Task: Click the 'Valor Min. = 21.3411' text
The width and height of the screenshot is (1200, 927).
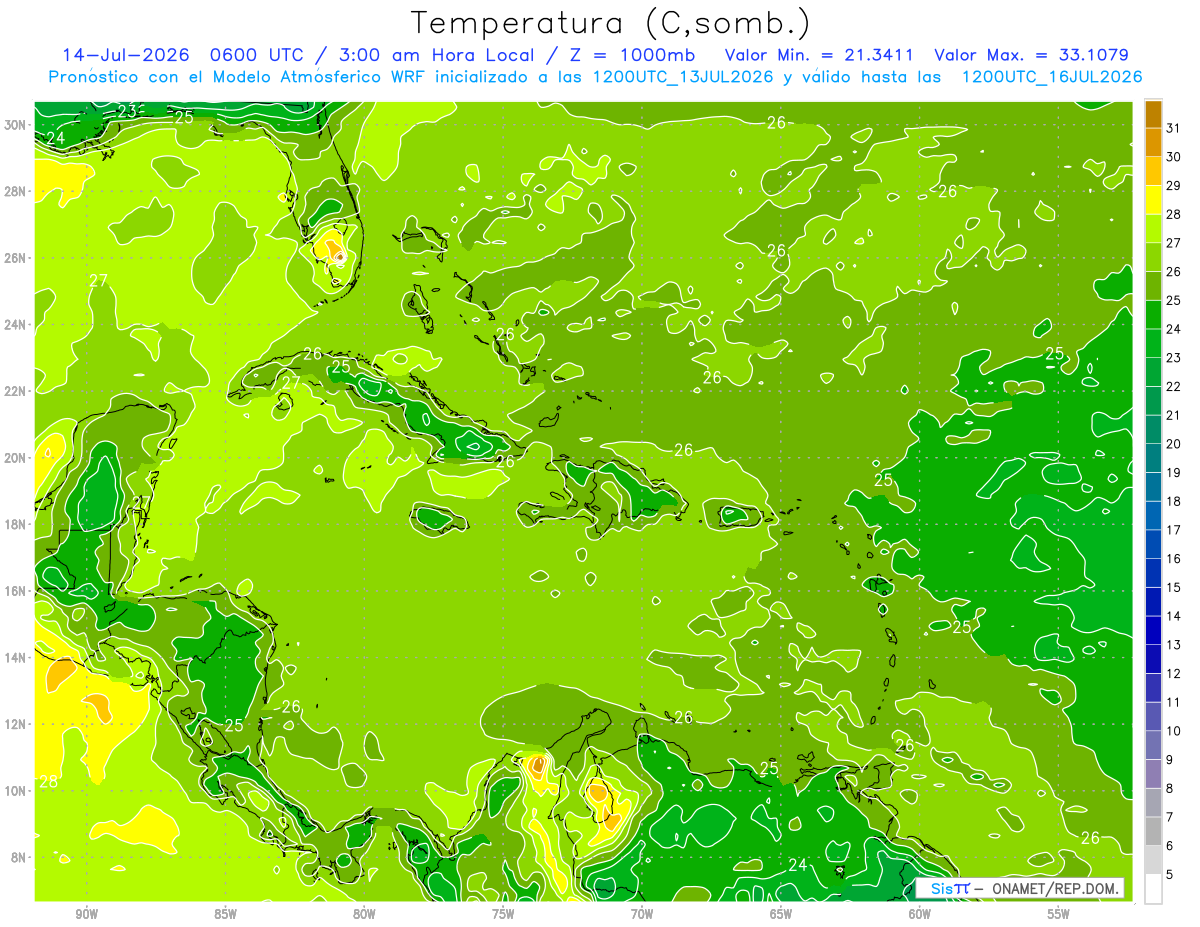Action: click(x=821, y=55)
